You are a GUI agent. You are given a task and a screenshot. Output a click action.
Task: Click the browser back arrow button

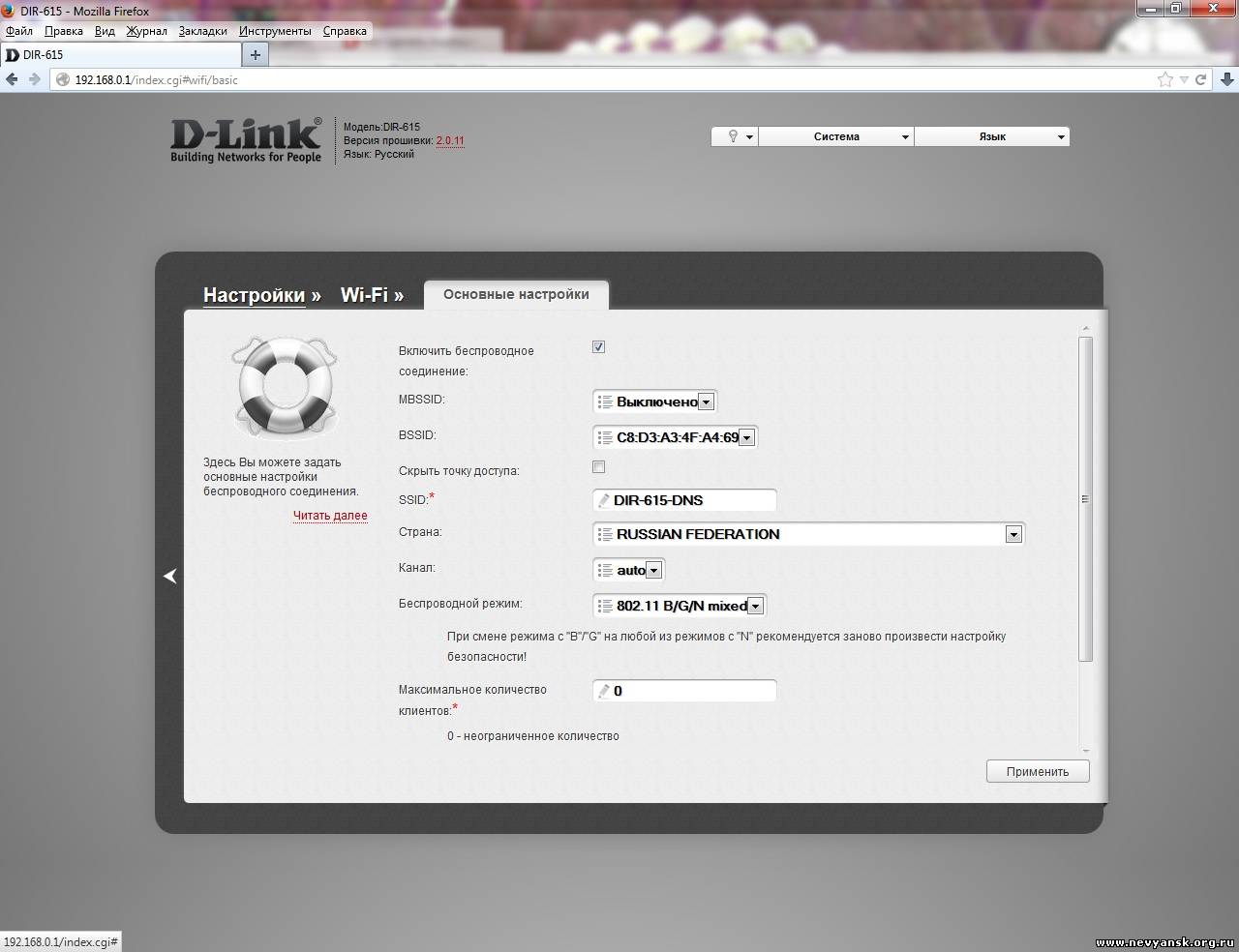[13, 79]
